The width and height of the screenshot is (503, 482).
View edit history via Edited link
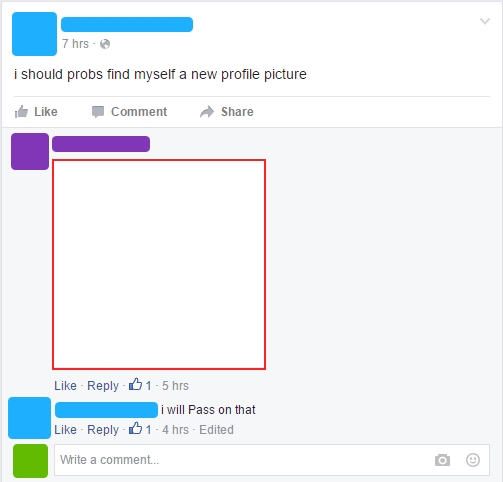pos(216,430)
